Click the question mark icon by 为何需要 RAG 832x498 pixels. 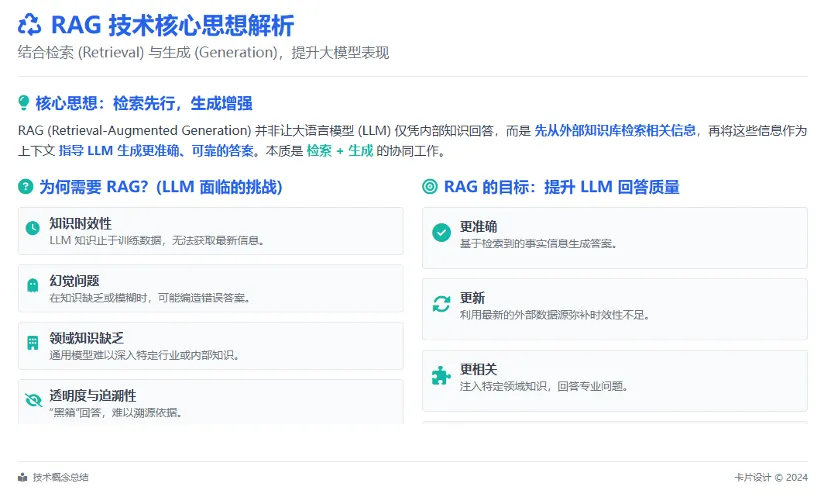(x=25, y=186)
